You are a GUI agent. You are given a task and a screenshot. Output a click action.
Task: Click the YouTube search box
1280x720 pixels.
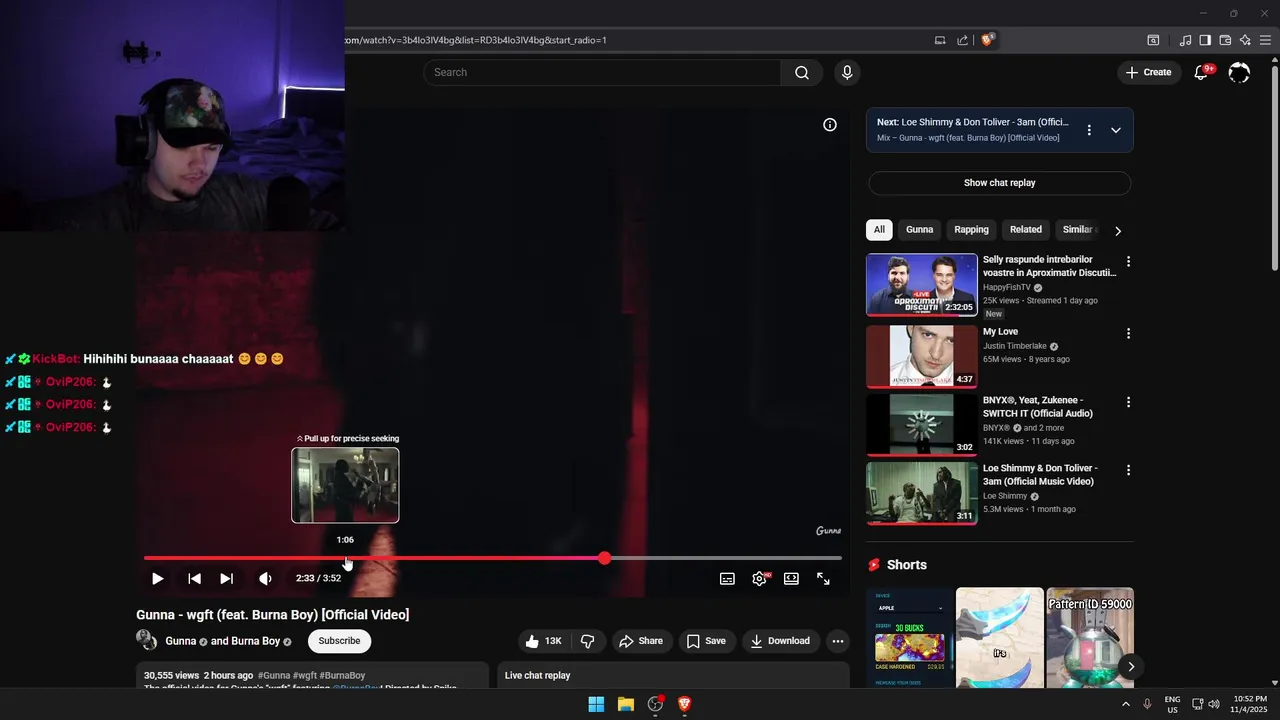coord(602,72)
